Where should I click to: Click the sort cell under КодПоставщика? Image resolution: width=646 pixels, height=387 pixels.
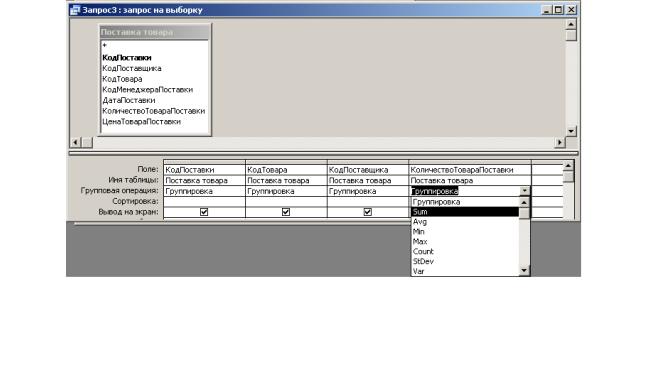368,202
